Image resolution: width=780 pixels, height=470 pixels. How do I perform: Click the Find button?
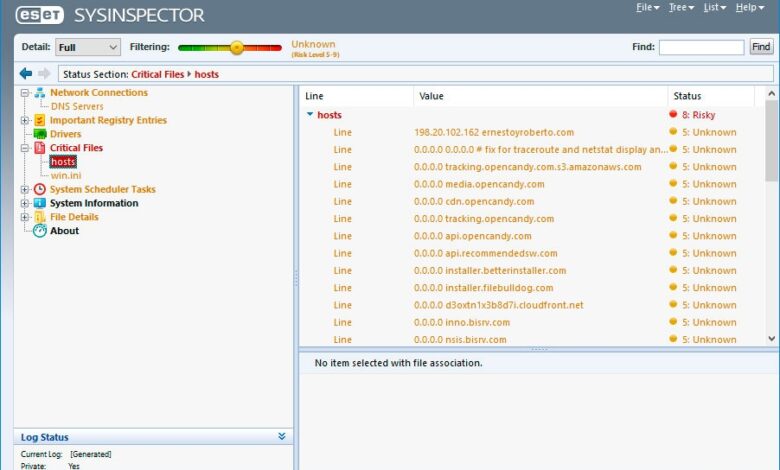coord(761,47)
